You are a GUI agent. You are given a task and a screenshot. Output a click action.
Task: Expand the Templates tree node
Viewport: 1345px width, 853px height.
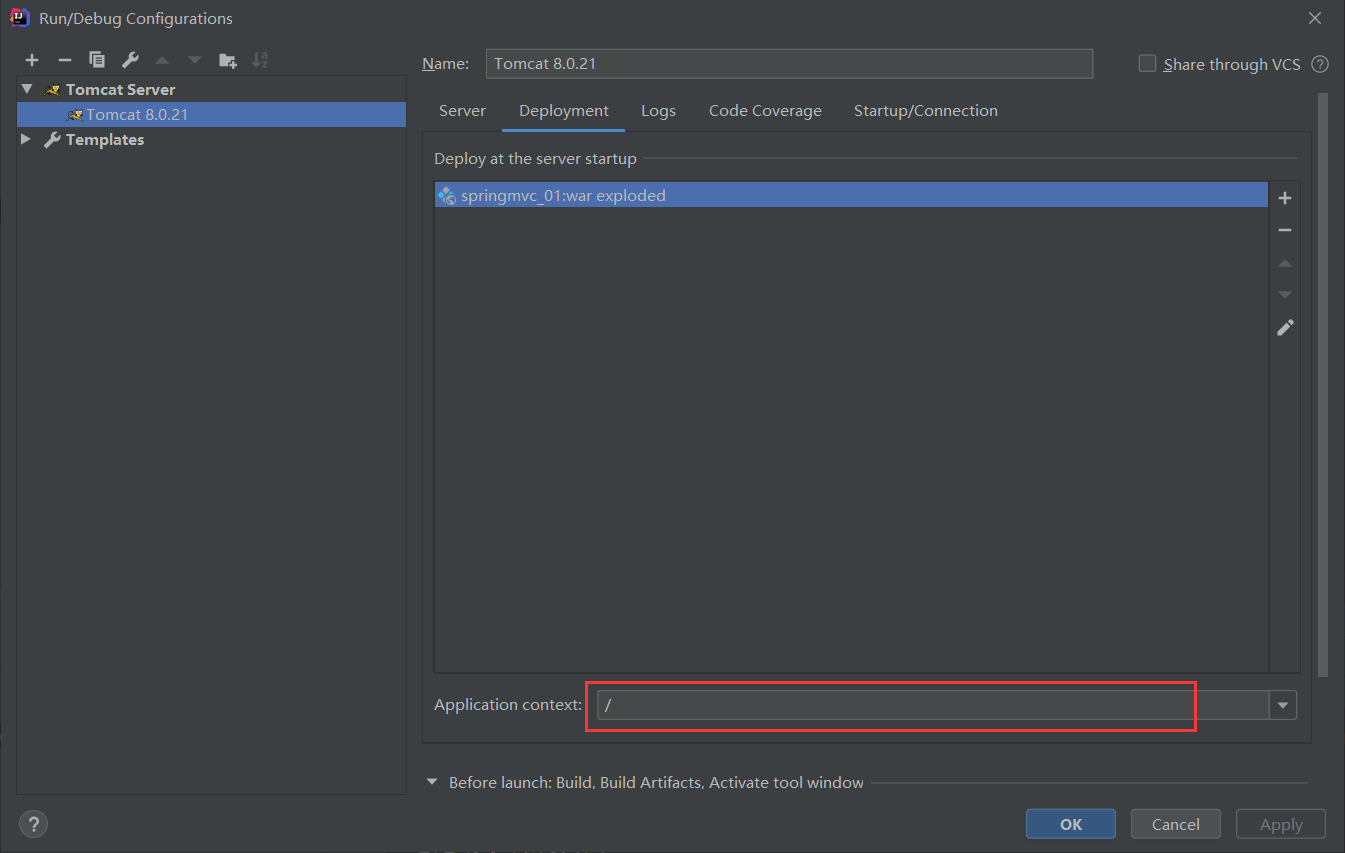tap(27, 140)
